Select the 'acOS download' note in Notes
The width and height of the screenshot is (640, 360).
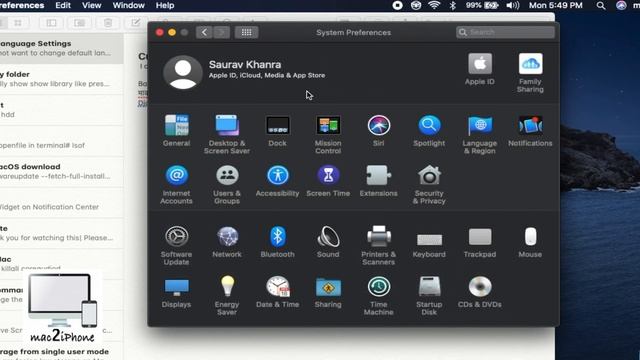(x=62, y=171)
